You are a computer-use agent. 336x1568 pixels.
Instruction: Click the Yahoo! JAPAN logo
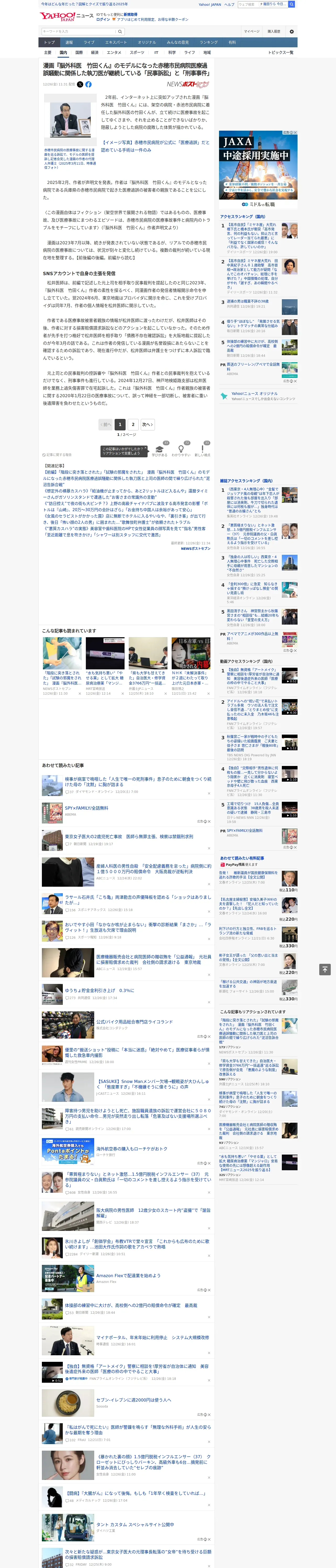(58, 16)
